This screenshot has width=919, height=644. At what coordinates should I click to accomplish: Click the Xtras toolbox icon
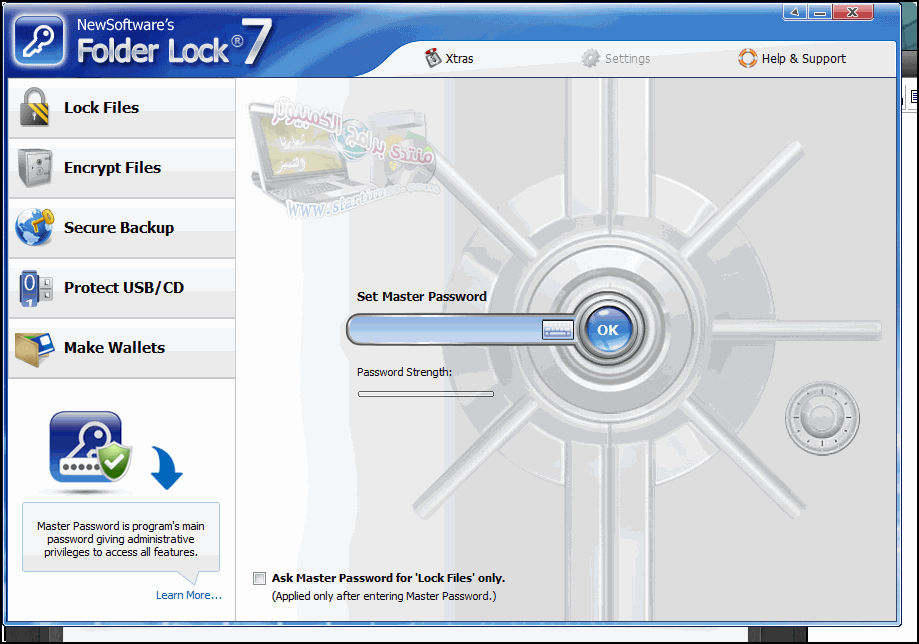pos(433,58)
